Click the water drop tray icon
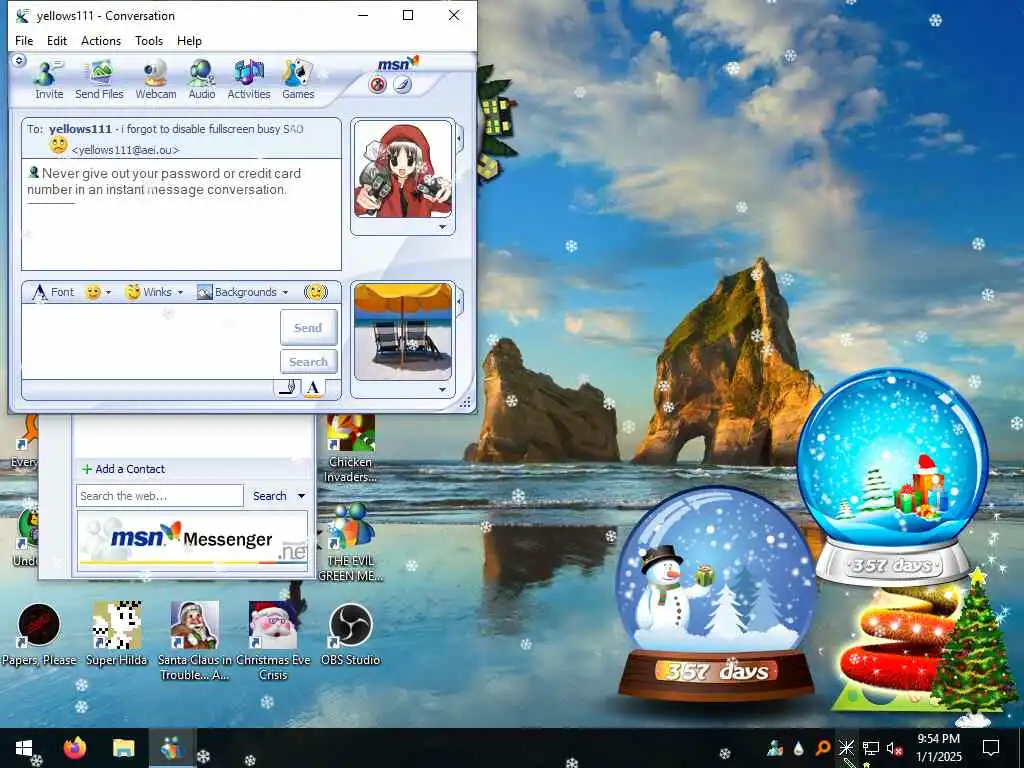 [x=799, y=748]
